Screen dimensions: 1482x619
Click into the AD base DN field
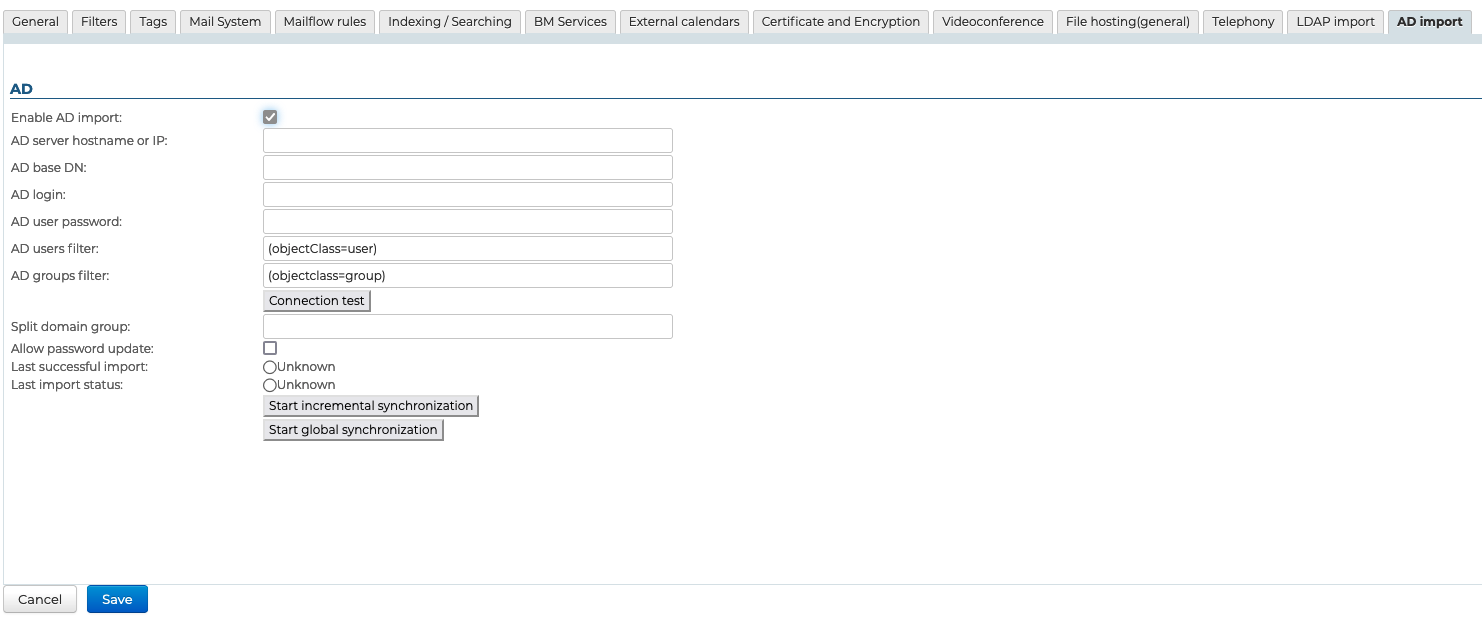click(x=467, y=168)
